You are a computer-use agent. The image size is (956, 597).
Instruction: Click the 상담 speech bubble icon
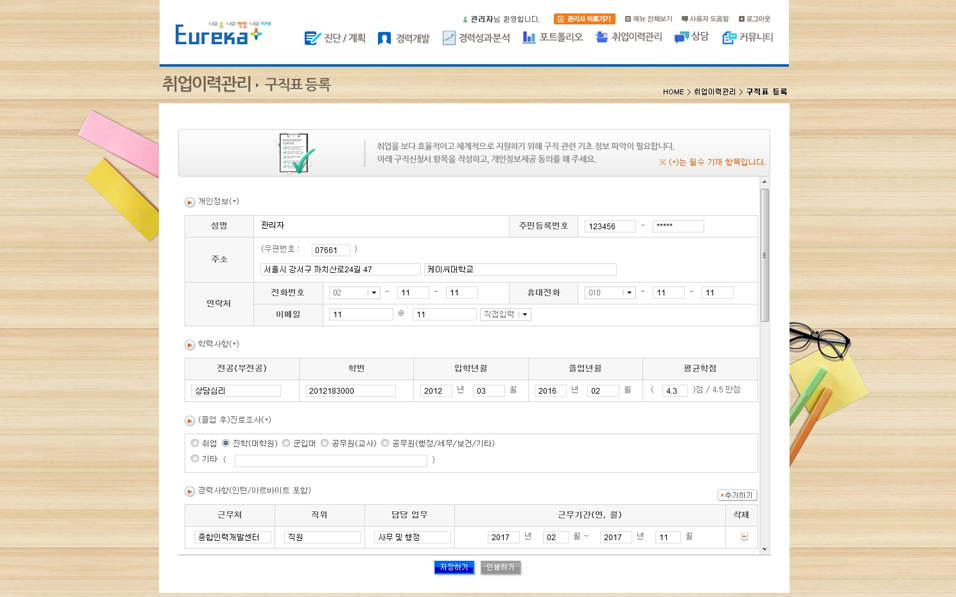pyautogui.click(x=681, y=37)
